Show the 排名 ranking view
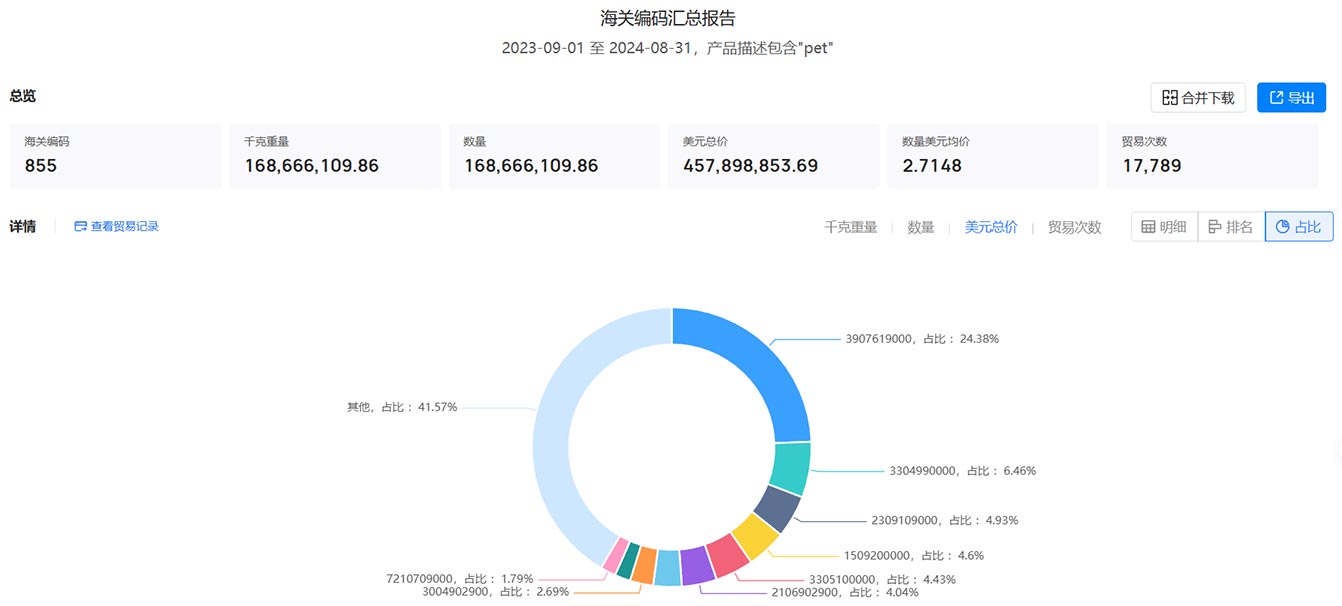Viewport: 1342px width, 606px height. tap(1231, 227)
